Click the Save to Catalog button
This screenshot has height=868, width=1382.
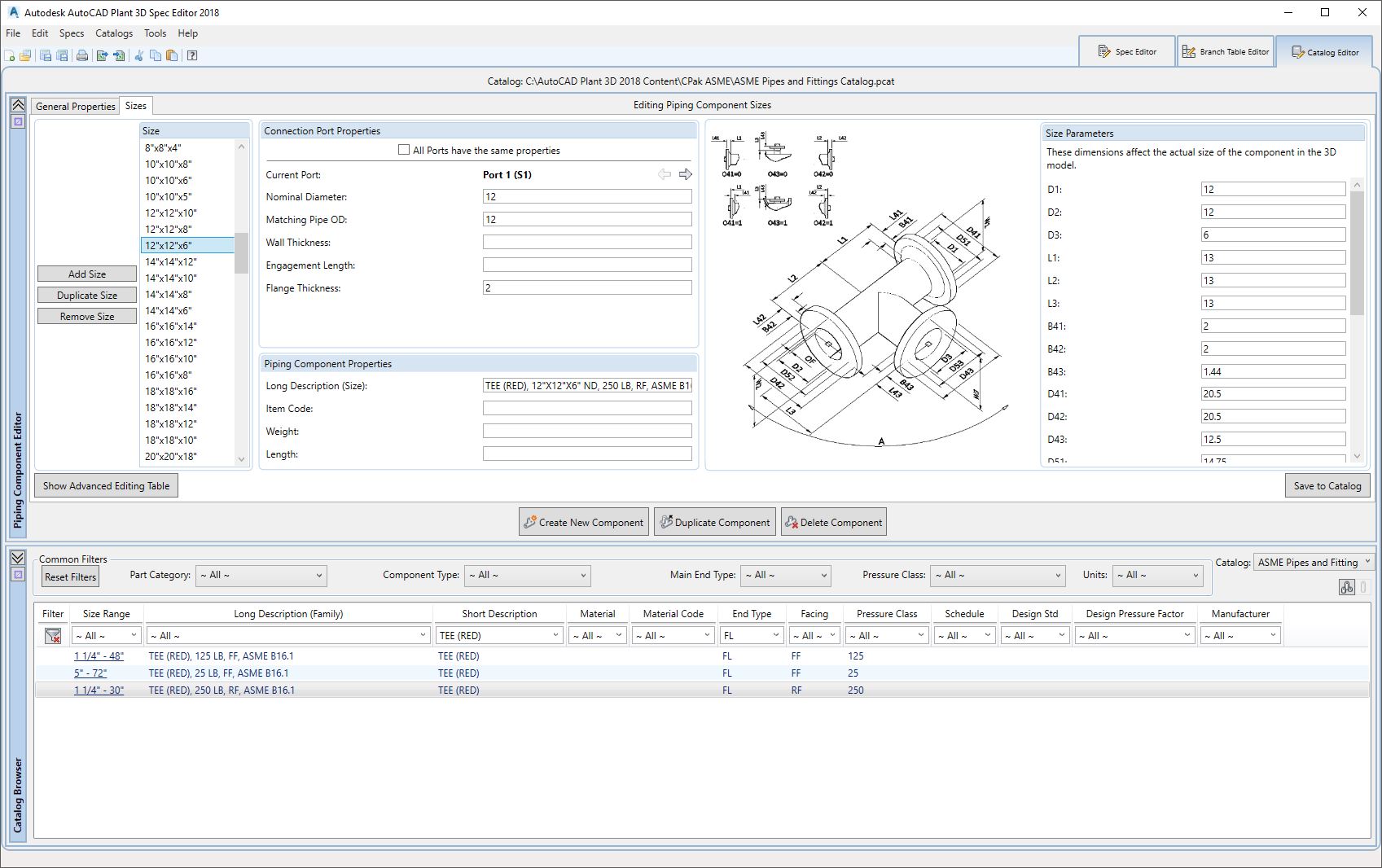[1327, 485]
